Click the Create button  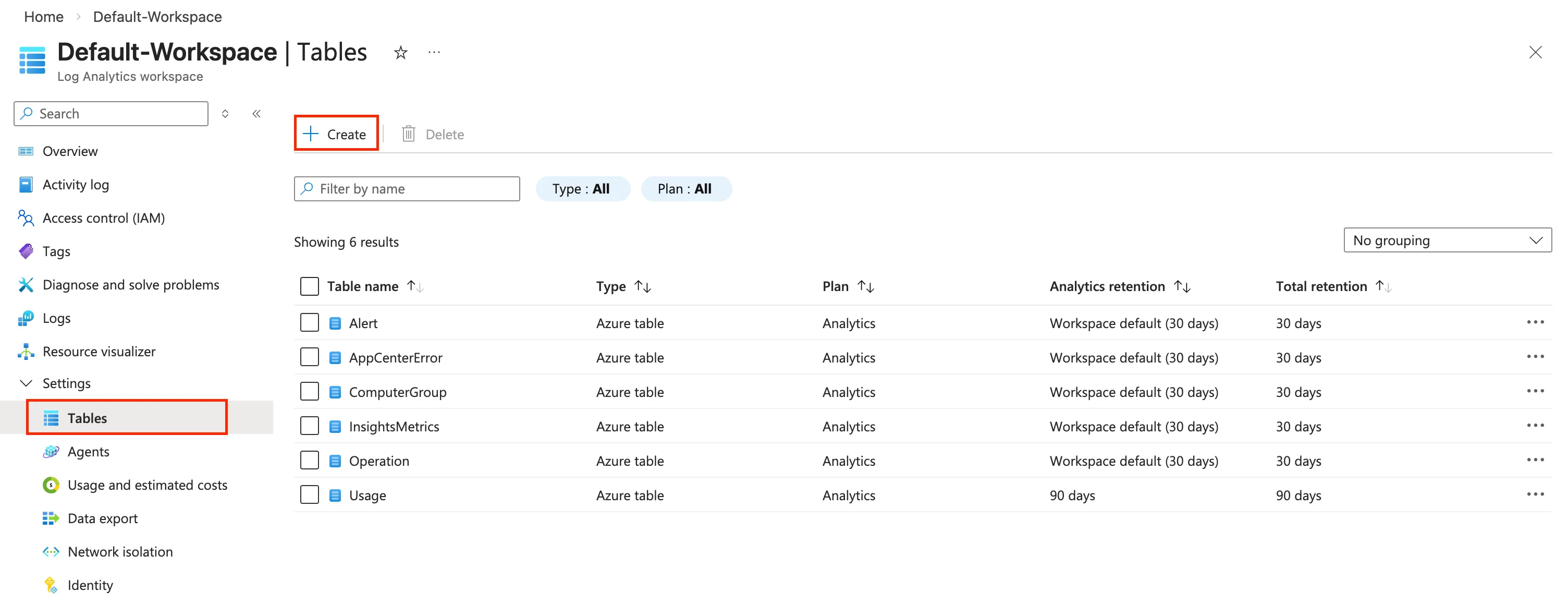coord(336,134)
